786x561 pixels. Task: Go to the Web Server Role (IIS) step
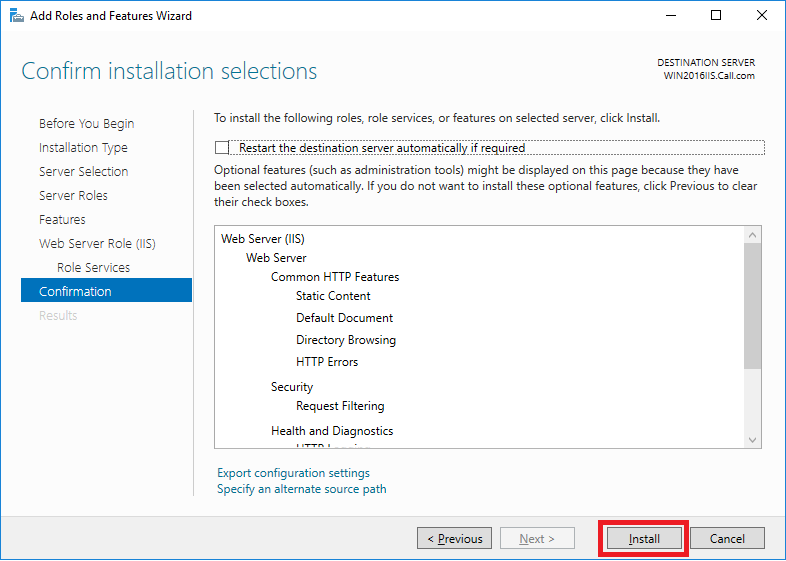tap(97, 244)
